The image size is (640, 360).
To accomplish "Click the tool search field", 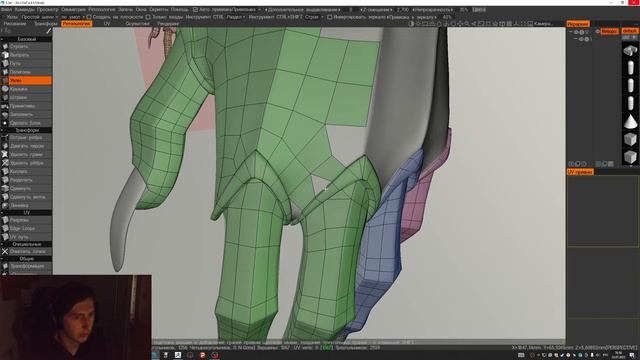I will click(x=23, y=31).
